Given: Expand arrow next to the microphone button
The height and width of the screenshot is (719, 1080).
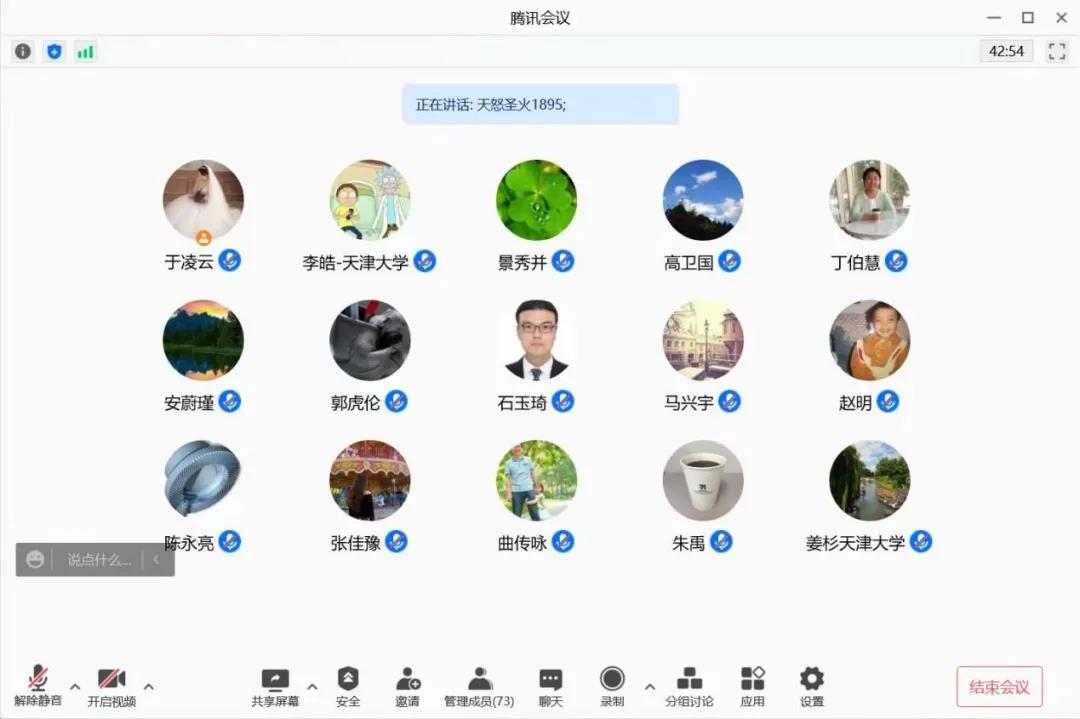Looking at the screenshot, I should pos(75,686).
